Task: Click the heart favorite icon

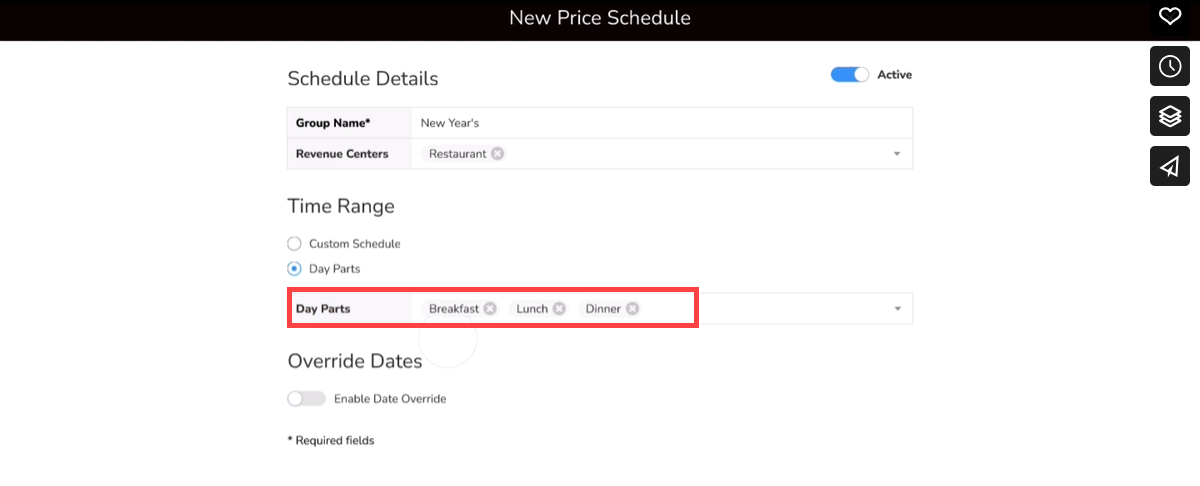Action: click(x=1170, y=16)
